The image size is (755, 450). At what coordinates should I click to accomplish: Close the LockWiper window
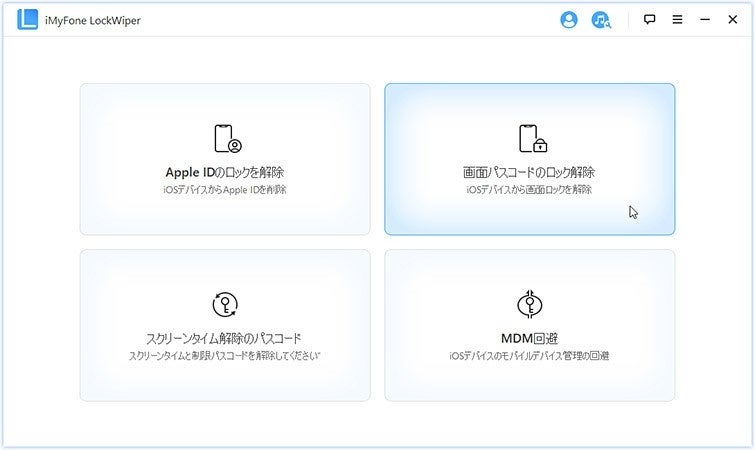click(732, 19)
